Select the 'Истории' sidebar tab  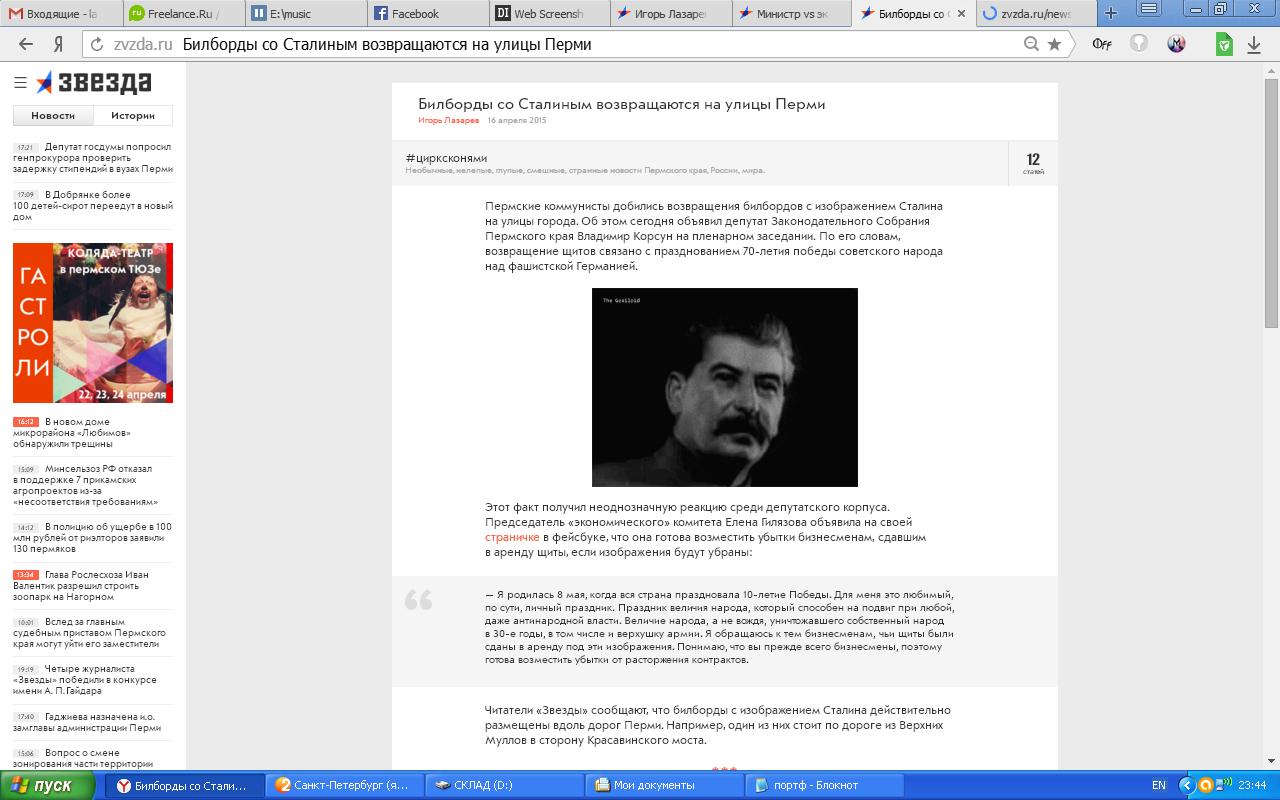click(133, 115)
